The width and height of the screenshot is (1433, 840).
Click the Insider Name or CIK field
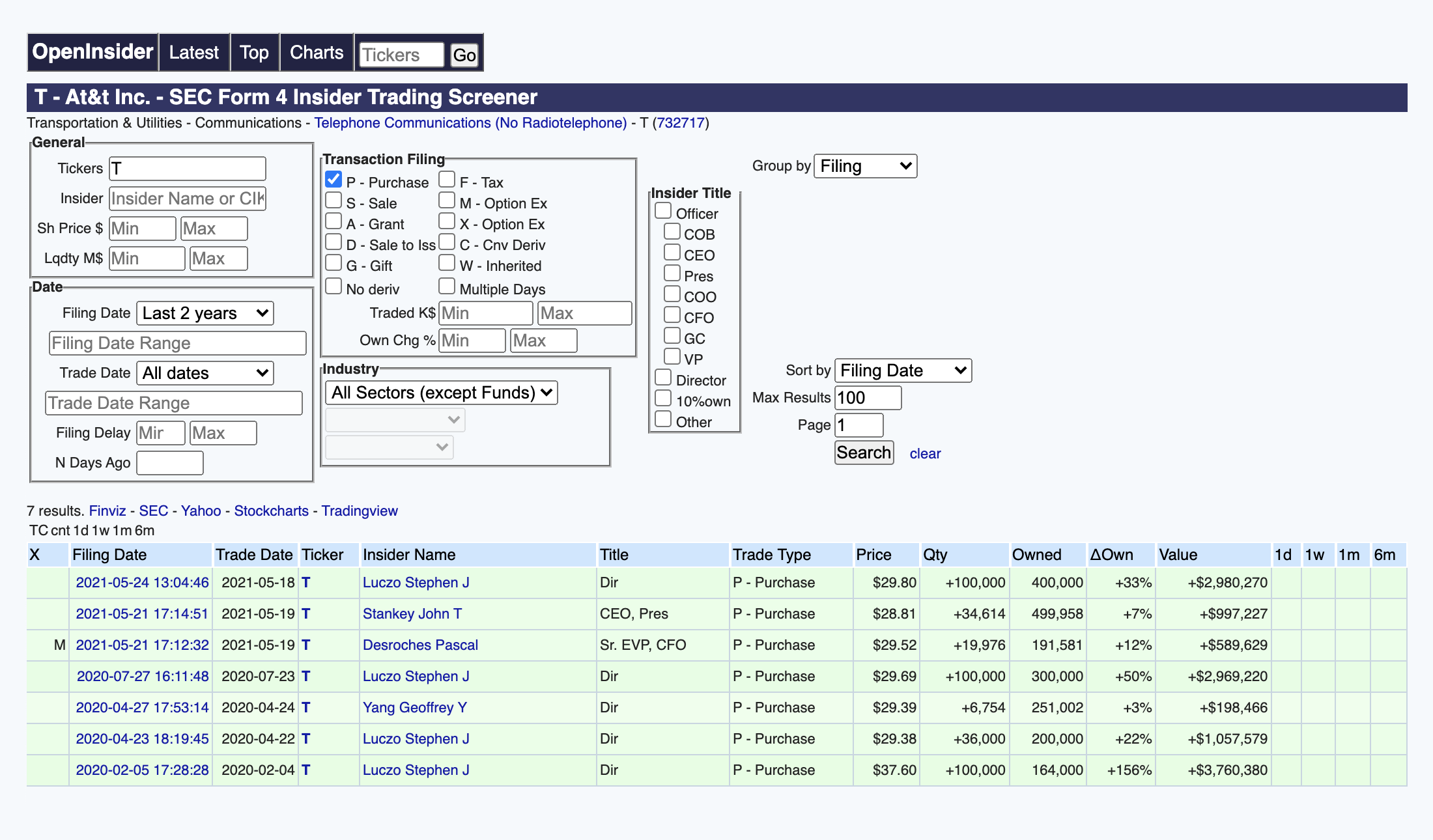188,199
